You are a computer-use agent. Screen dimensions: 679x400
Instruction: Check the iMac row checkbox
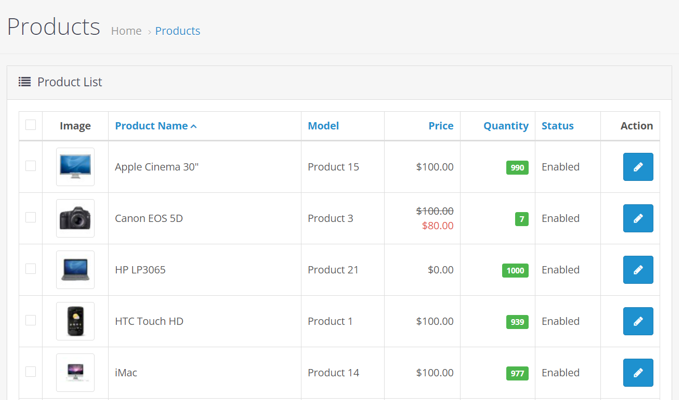click(30, 371)
